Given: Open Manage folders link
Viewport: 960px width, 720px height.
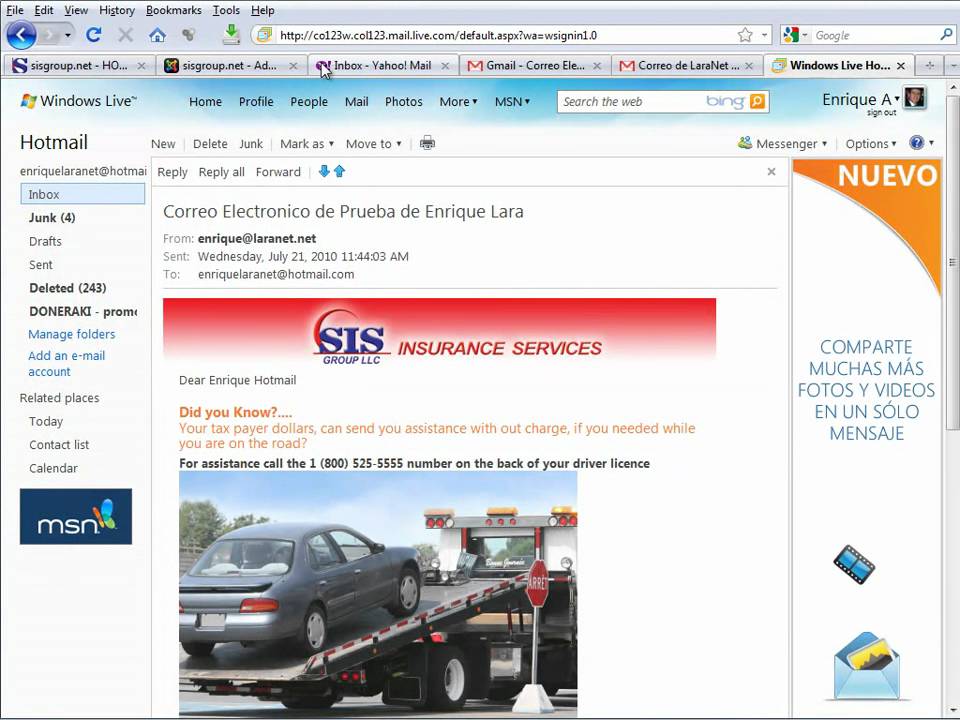Looking at the screenshot, I should coord(72,334).
